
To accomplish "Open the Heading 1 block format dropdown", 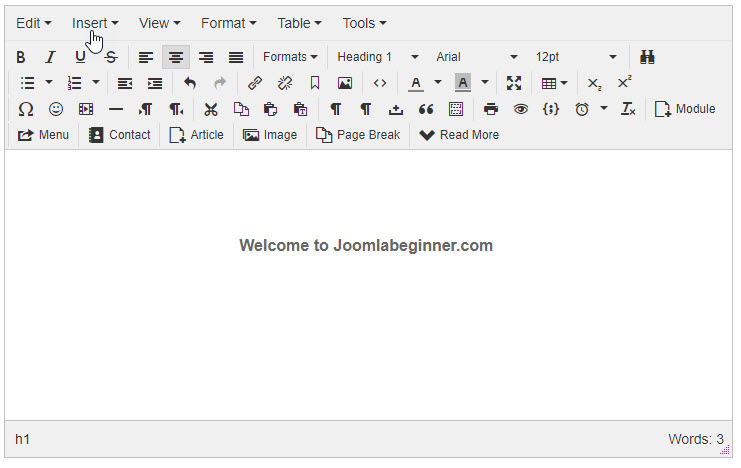I will (378, 57).
